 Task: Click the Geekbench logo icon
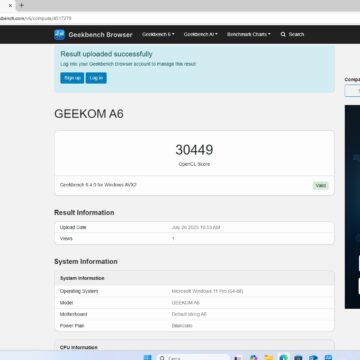[59, 34]
